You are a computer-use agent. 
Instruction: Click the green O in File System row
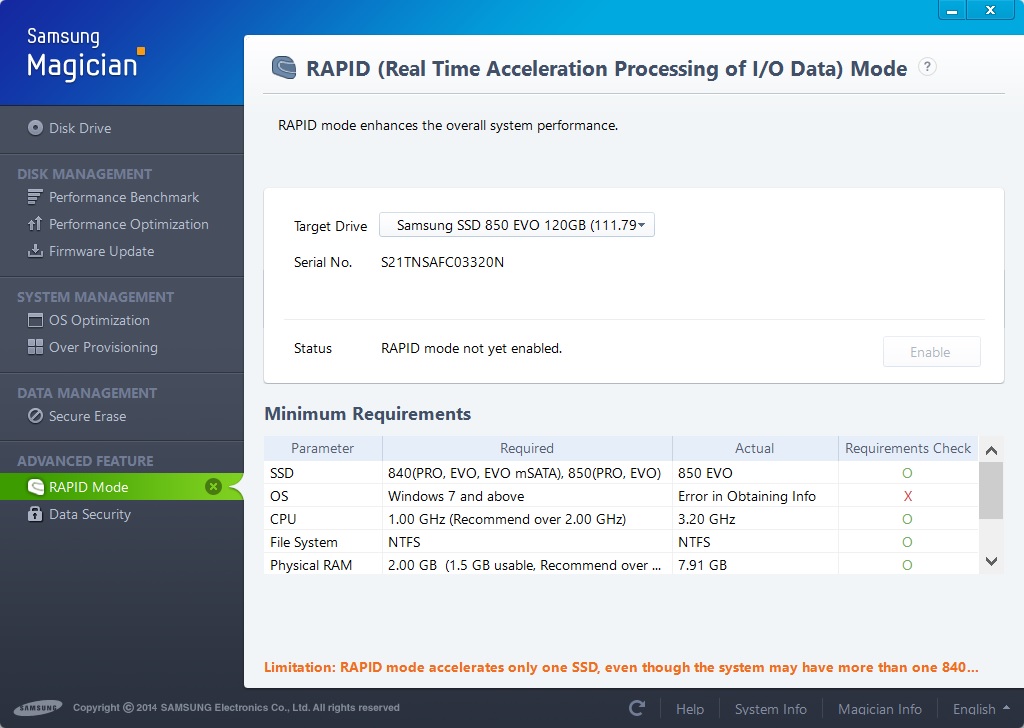907,542
